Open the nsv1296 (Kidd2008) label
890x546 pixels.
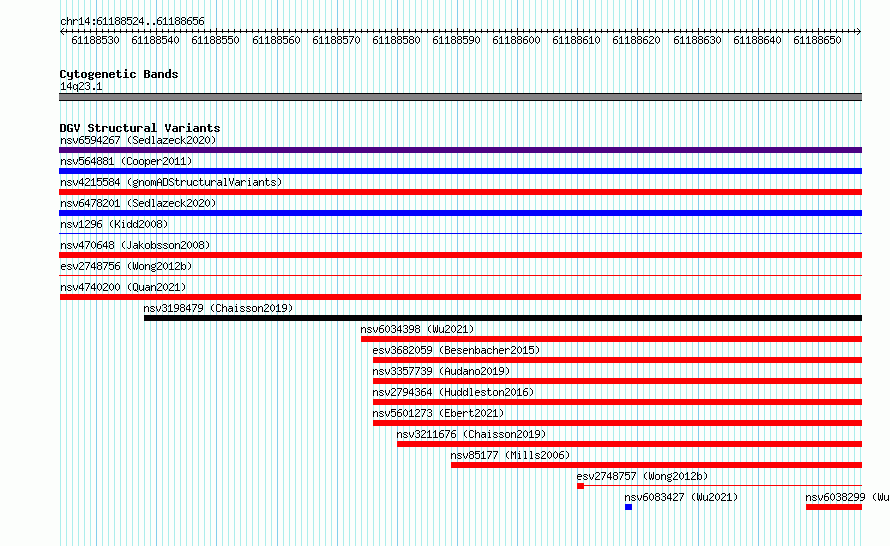coord(114,224)
